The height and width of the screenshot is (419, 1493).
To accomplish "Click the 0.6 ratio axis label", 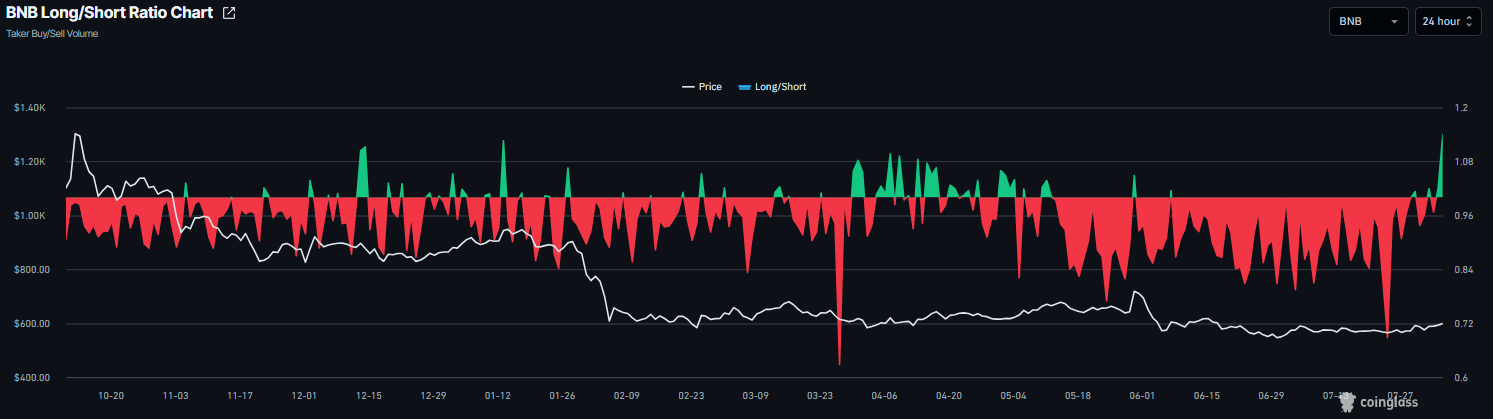I will (x=1461, y=378).
